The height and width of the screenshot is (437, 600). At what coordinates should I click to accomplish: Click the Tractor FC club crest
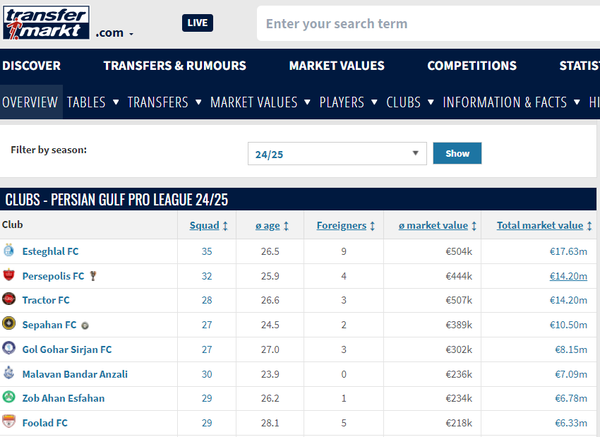9,300
